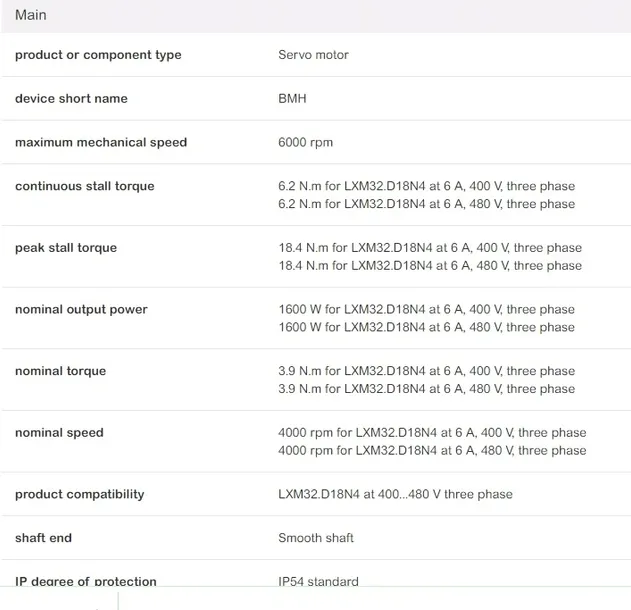Viewport: 631px width, 610px height.
Task: Click the 4000 rpm 400 V line
Action: coord(432,433)
